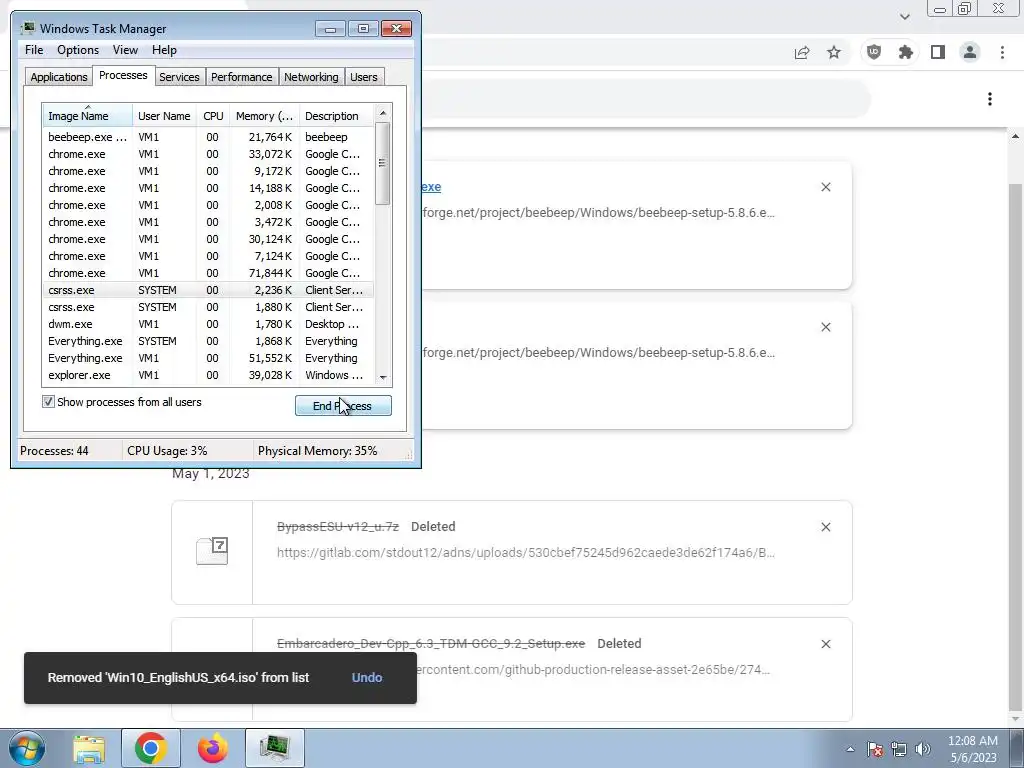Remove BypassESU-v12_u.7z entry from list

click(825, 526)
